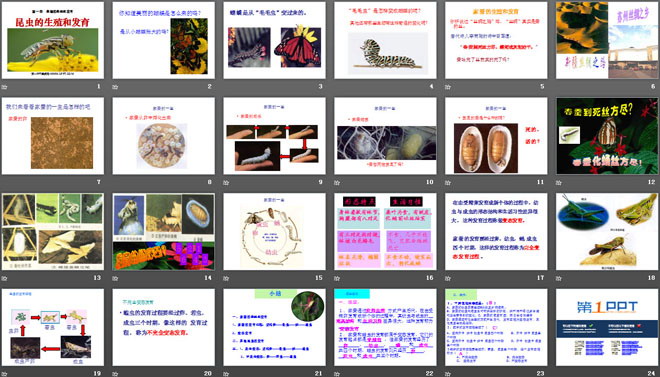The image size is (660, 377).
Task: Select slide 20 with blue and red text
Action: click(164, 327)
